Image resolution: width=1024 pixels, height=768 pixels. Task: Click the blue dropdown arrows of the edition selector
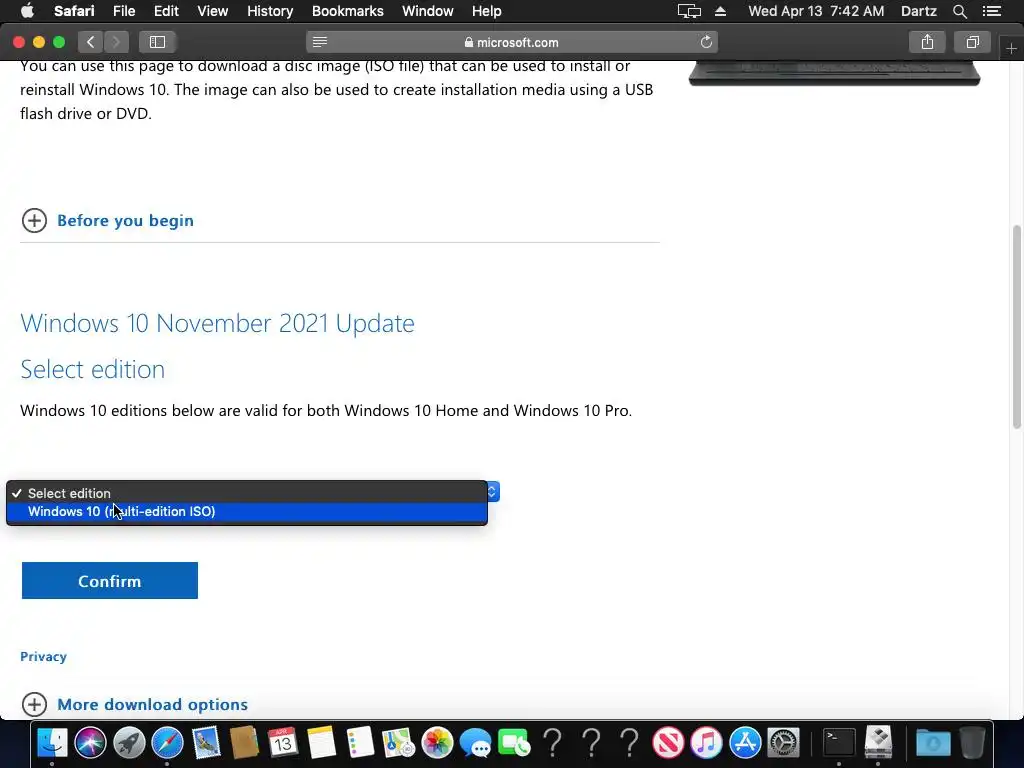[492, 491]
